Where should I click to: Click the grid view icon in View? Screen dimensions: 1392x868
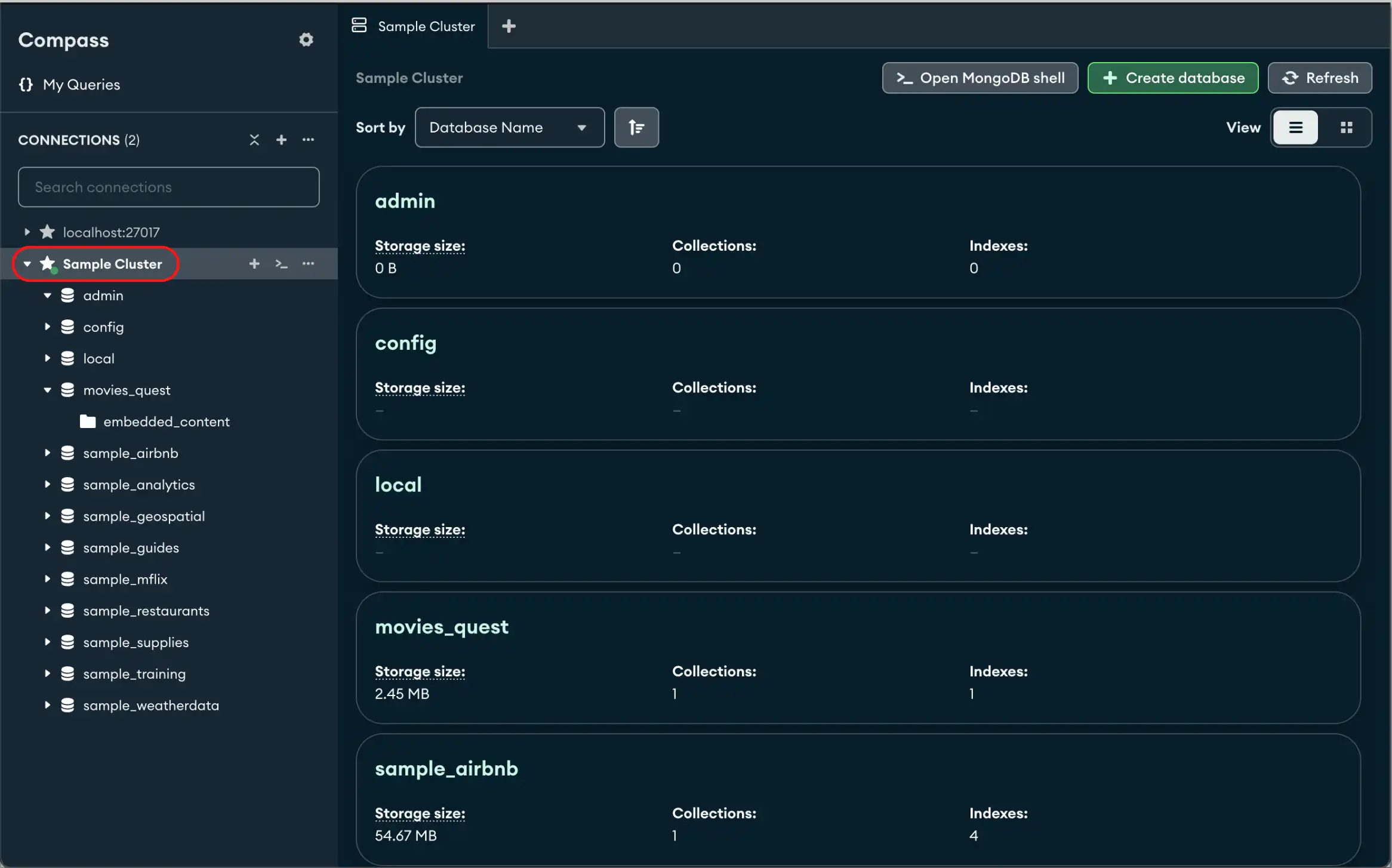1347,127
